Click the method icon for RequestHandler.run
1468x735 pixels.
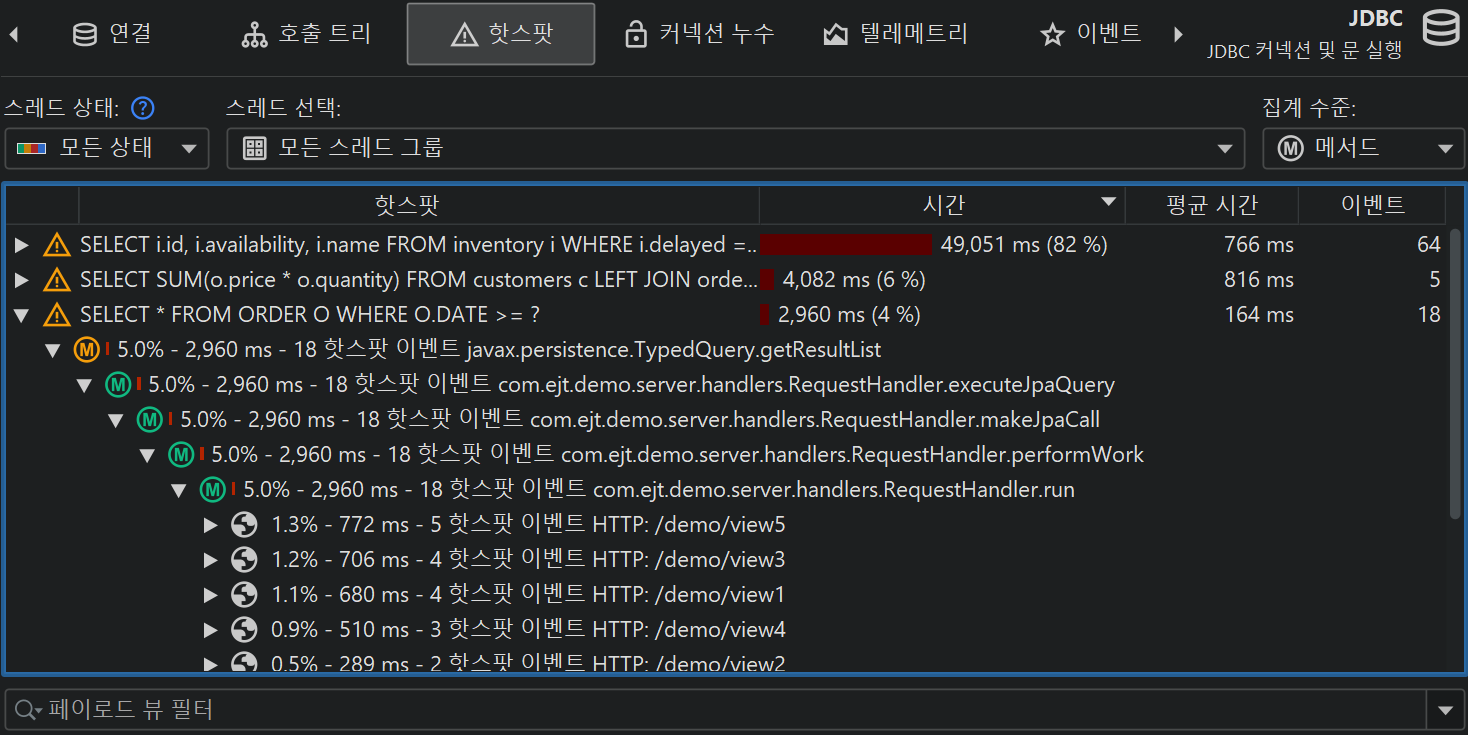tap(213, 490)
